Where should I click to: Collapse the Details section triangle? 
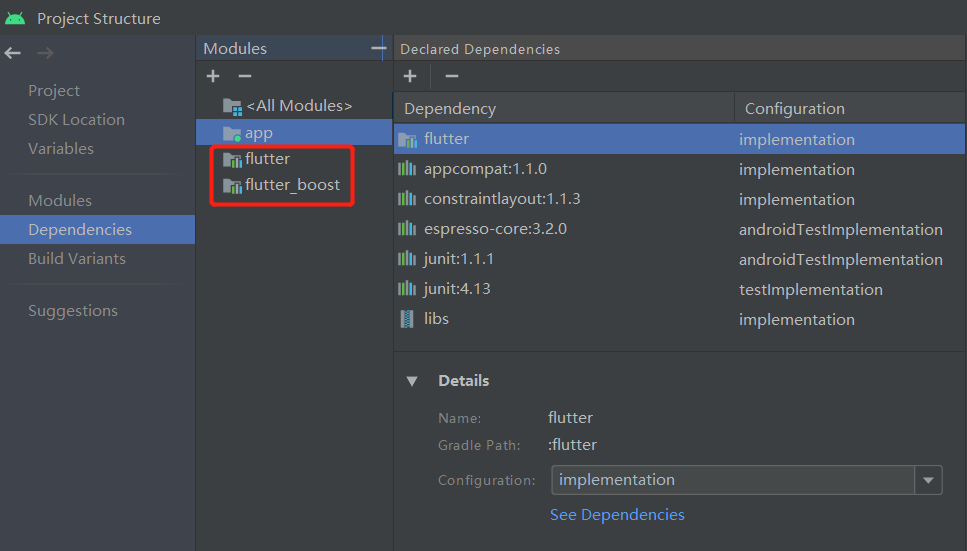tap(412, 381)
